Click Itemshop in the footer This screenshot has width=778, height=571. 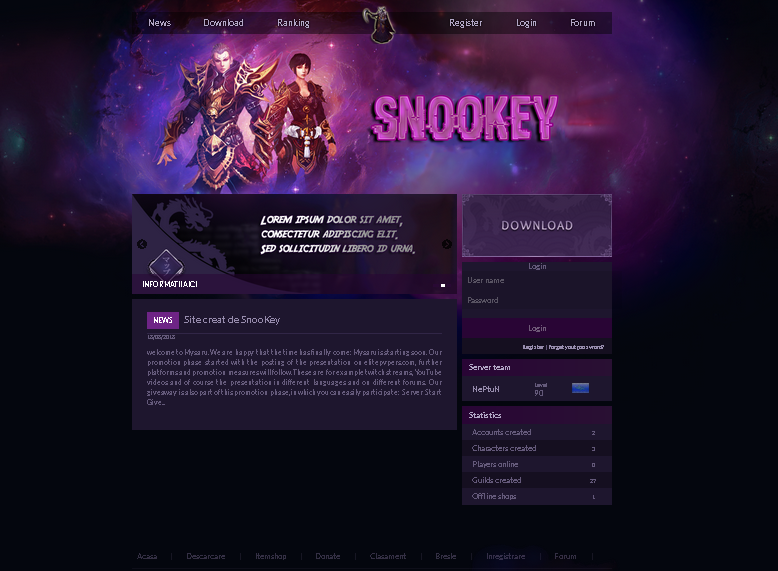point(271,556)
